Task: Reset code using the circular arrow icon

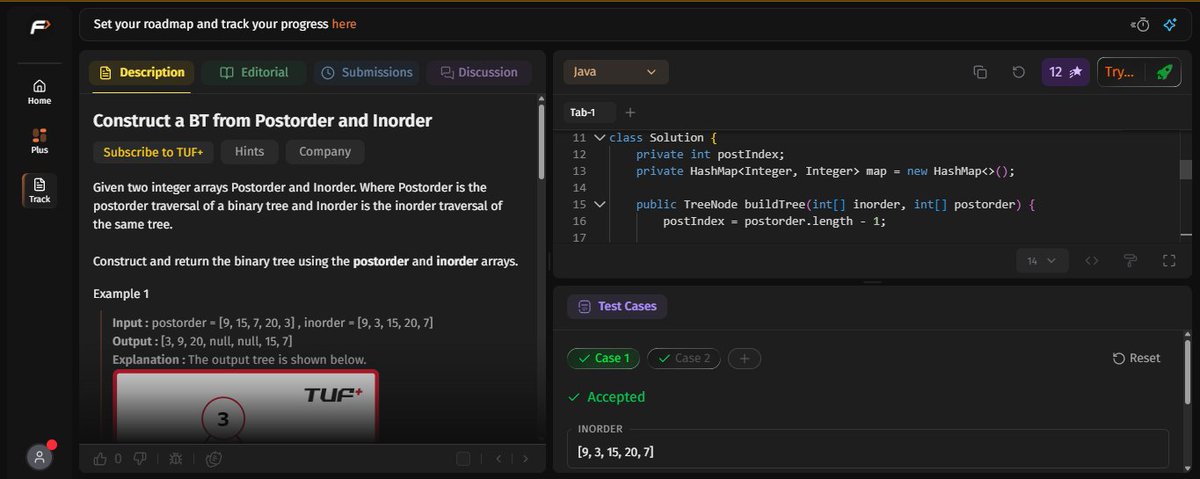Action: click(x=1018, y=72)
